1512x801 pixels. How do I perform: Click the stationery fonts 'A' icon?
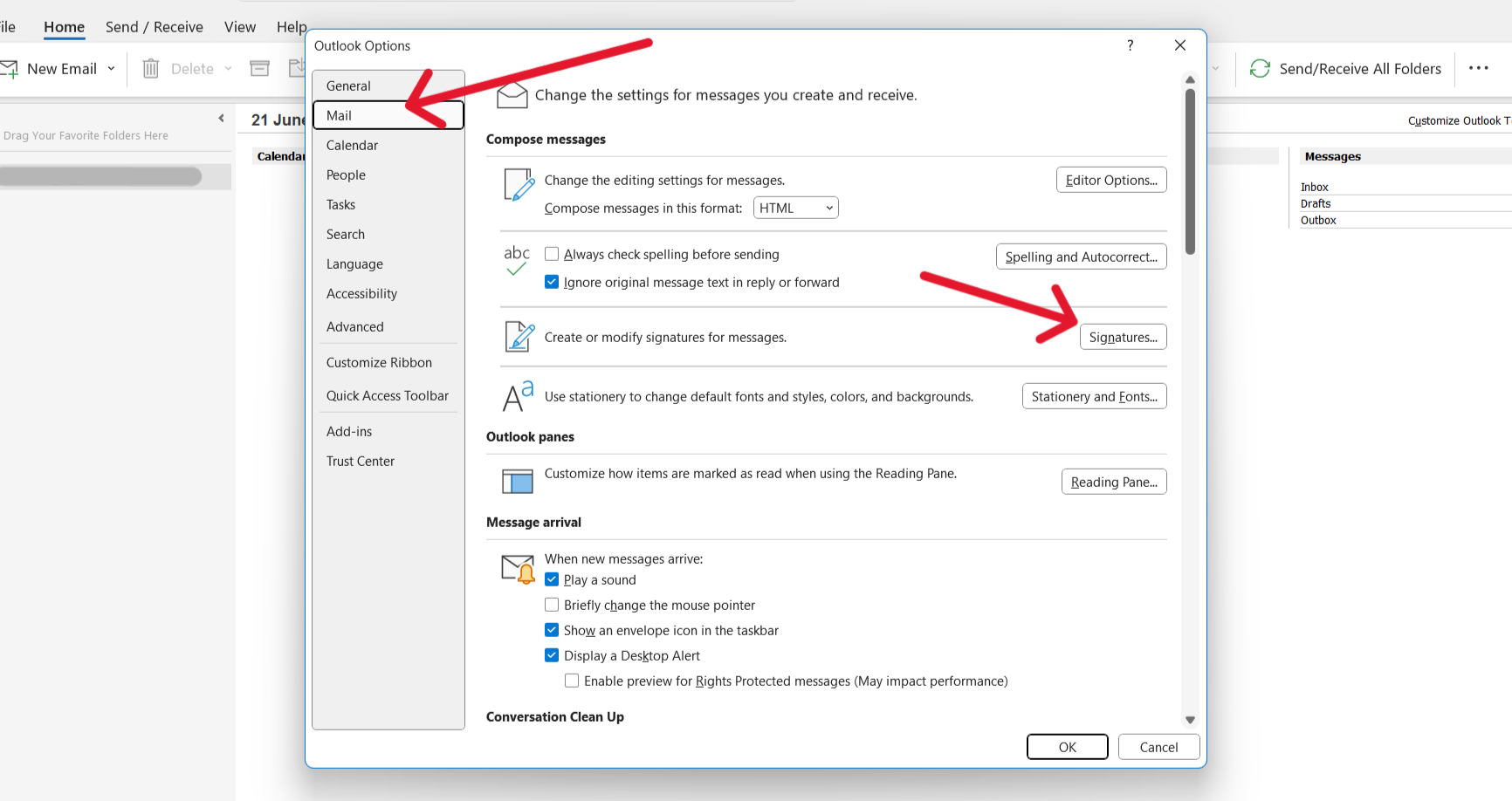coord(518,395)
